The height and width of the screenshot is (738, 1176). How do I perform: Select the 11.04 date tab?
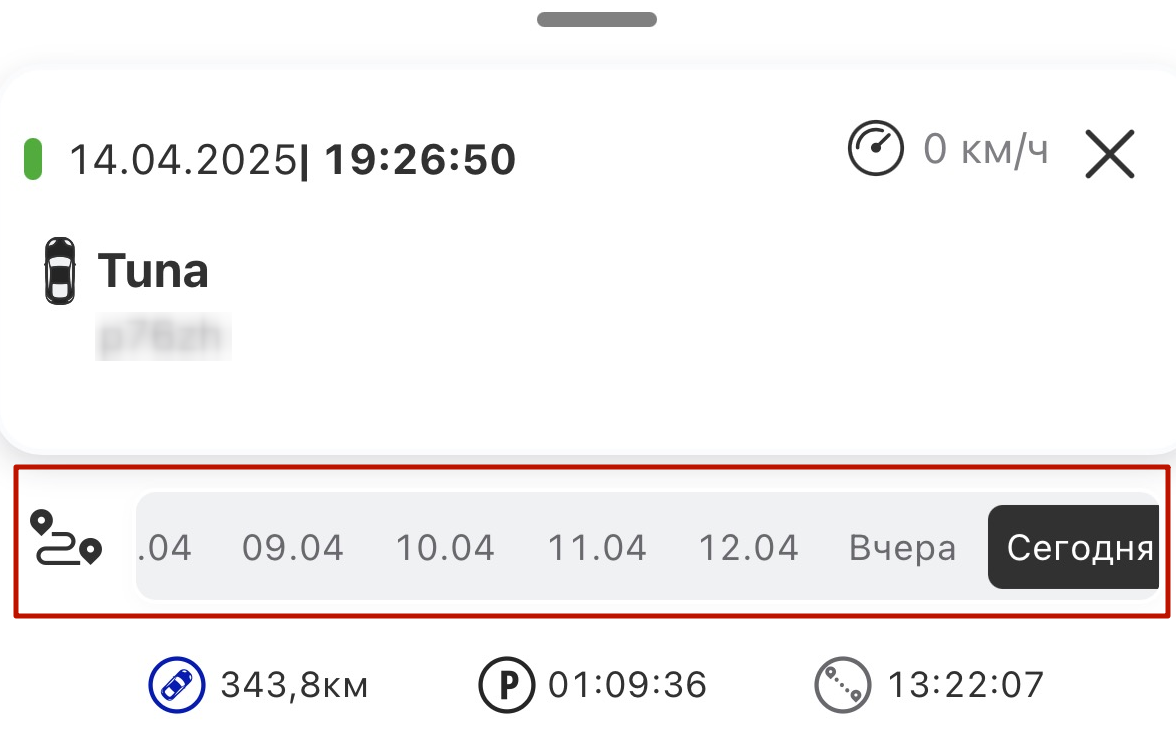[597, 548]
